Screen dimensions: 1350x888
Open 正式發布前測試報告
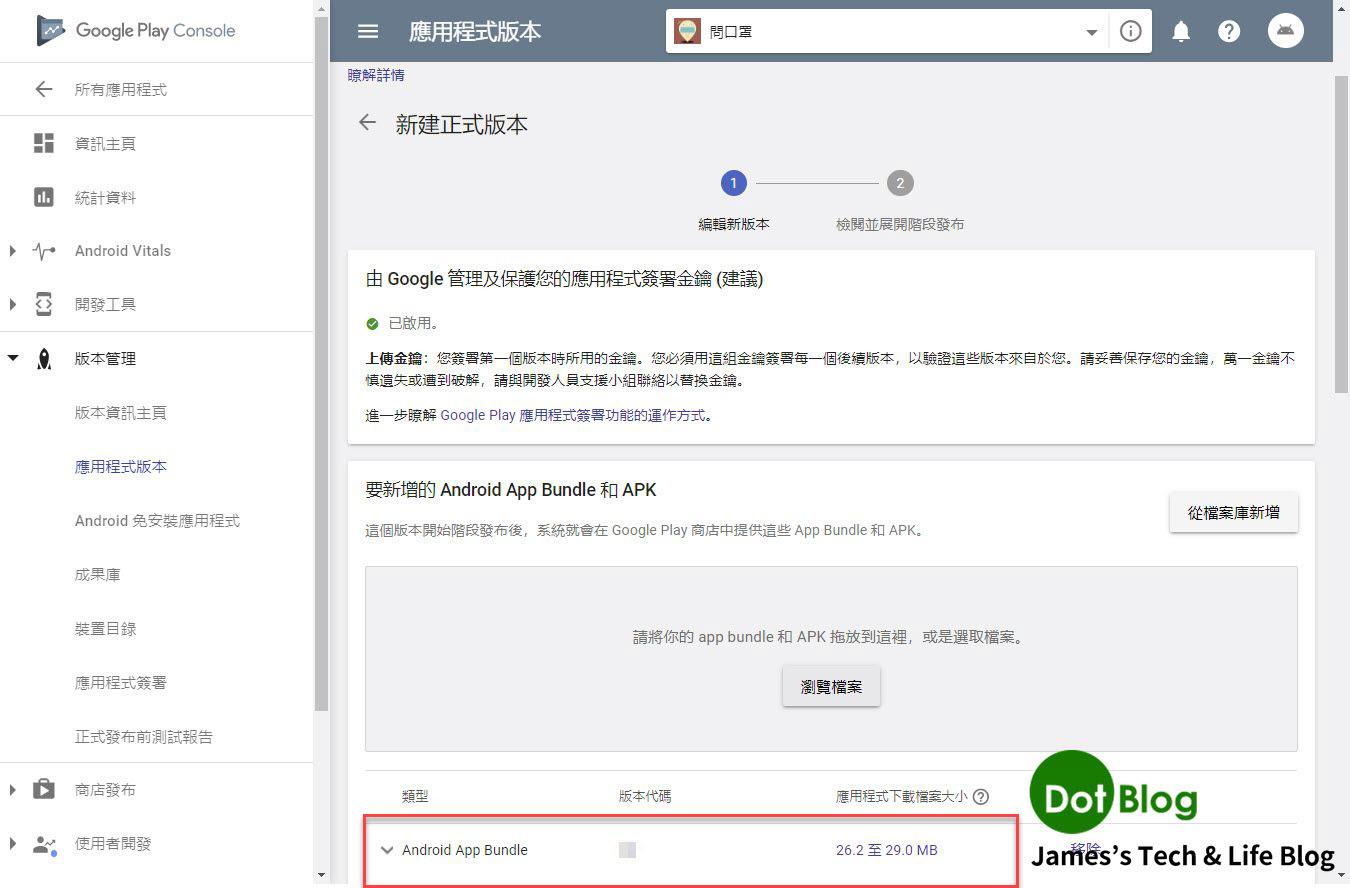pos(144,737)
